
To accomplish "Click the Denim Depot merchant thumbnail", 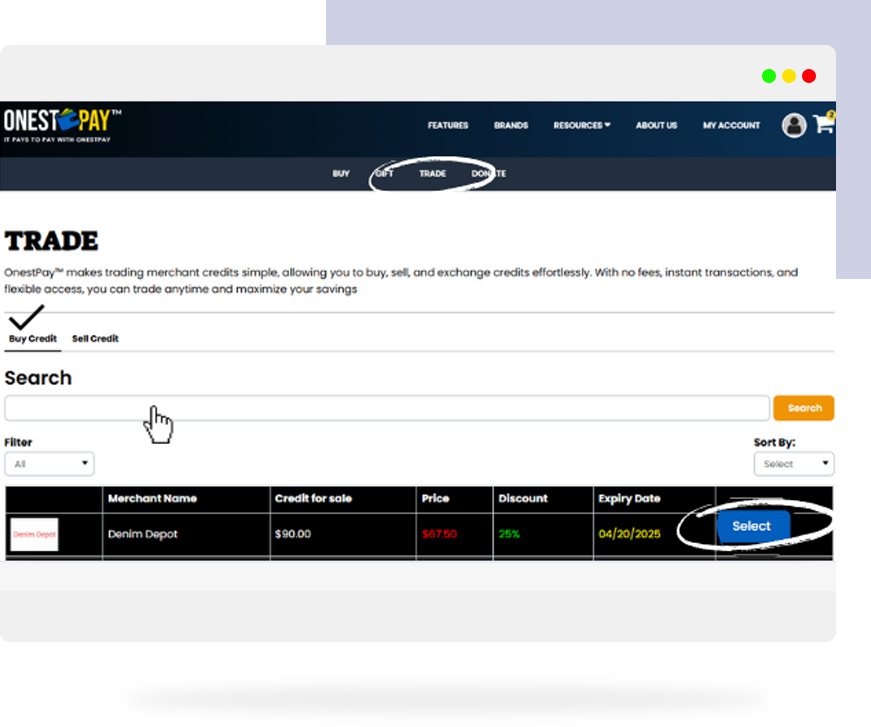I will coord(35,535).
